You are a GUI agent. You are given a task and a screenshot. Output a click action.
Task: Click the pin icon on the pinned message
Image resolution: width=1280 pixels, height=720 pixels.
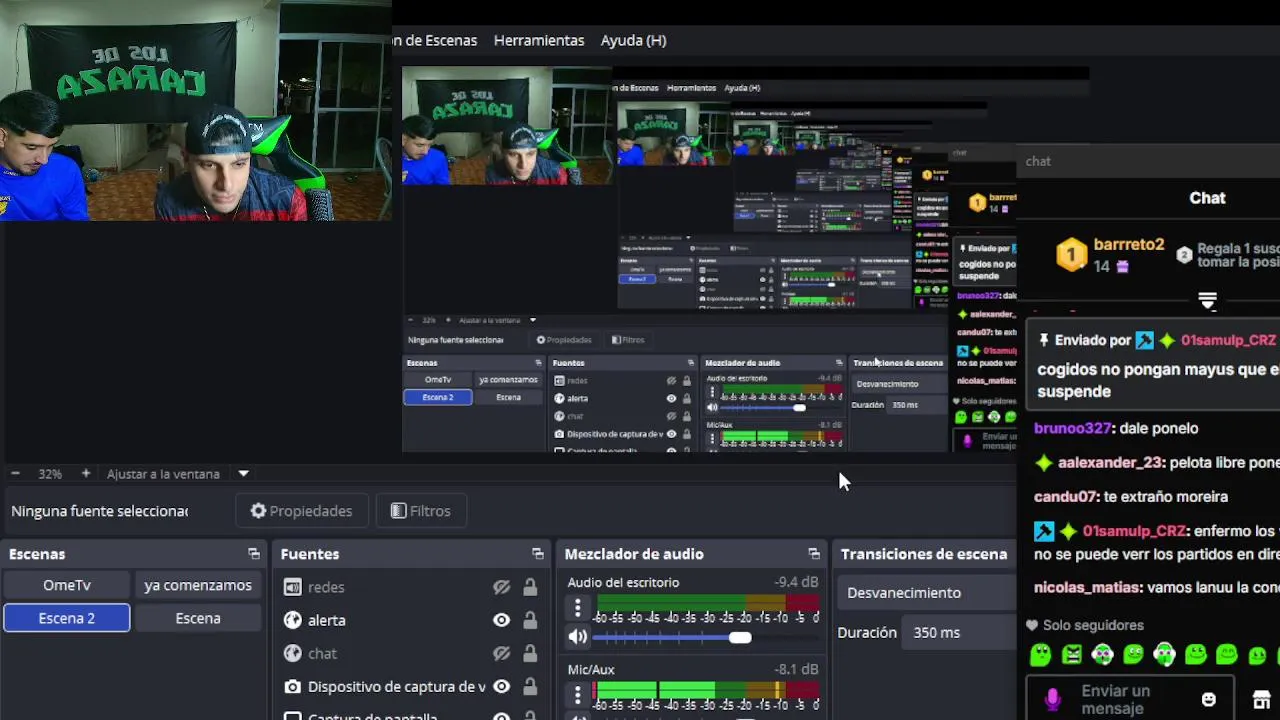coord(1044,340)
